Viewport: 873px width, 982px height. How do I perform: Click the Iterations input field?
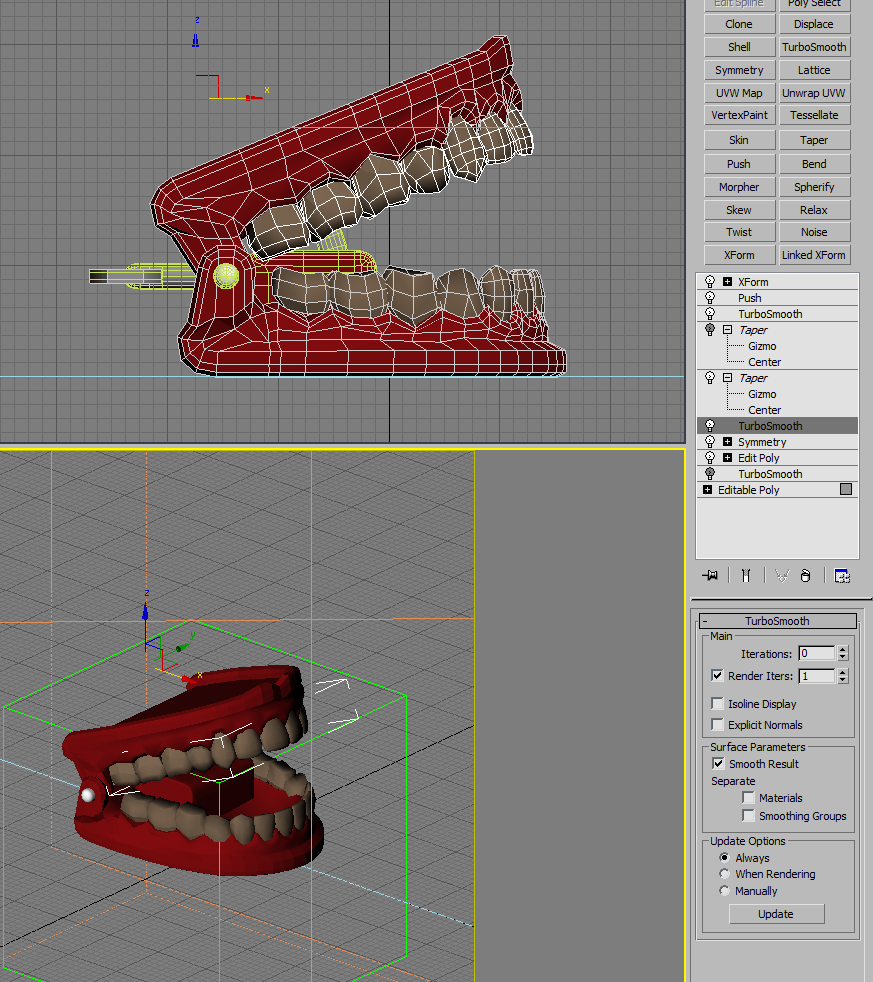(816, 653)
